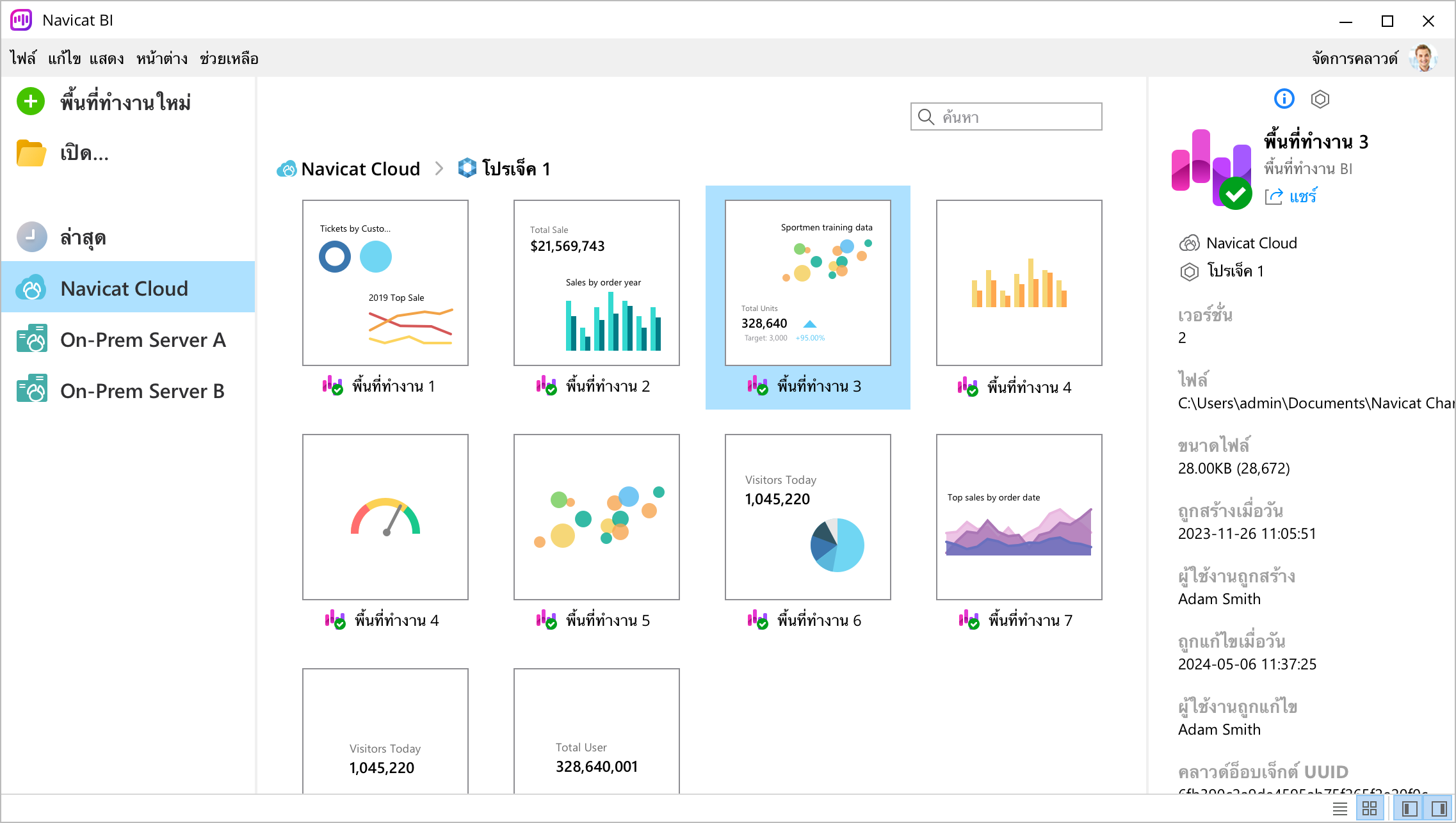Open the ไฟล์ menu
This screenshot has height=823, width=1456.
(x=23, y=58)
